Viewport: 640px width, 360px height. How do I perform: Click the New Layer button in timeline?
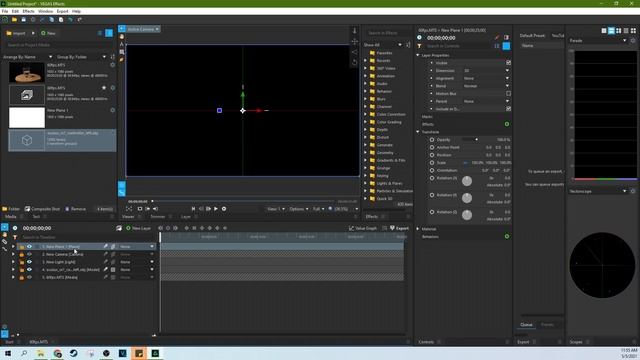[138, 228]
